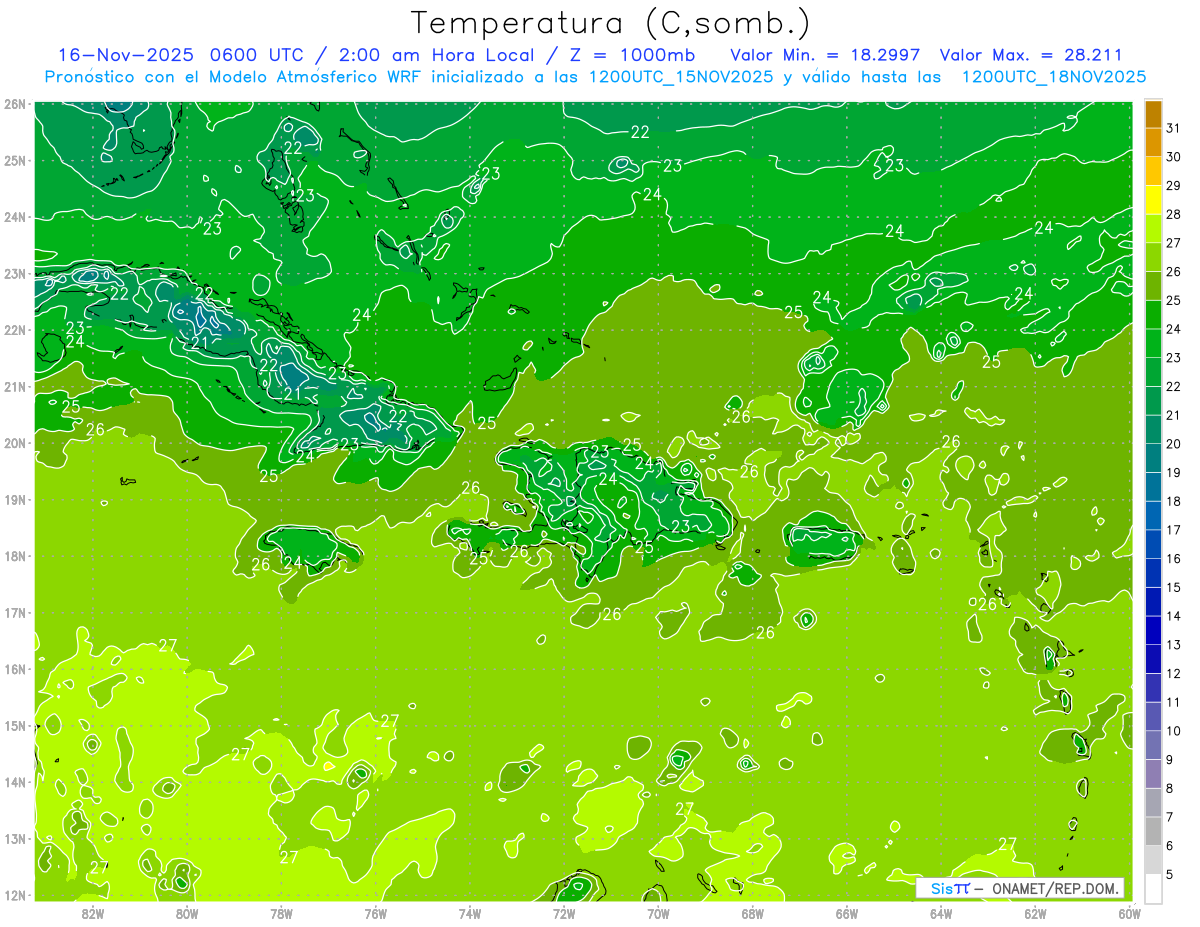Click the '19N' latitude axis label
Image resolution: width=1200 pixels, height=927 pixels.
[15, 500]
